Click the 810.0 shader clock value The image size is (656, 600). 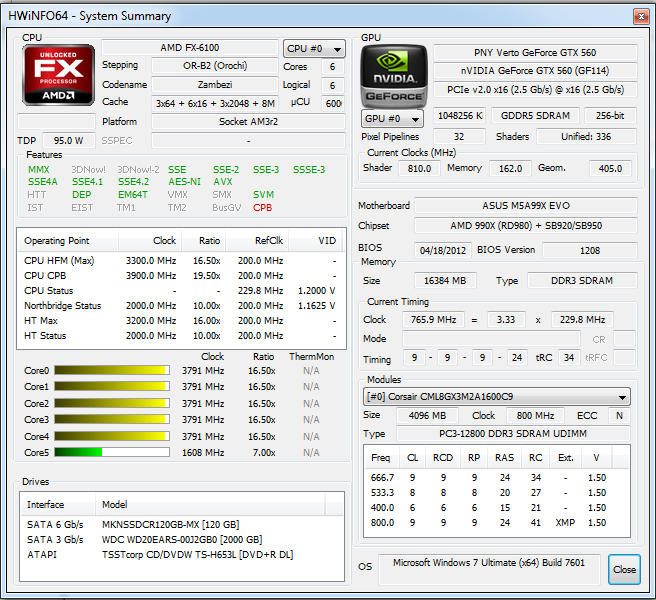pos(419,168)
